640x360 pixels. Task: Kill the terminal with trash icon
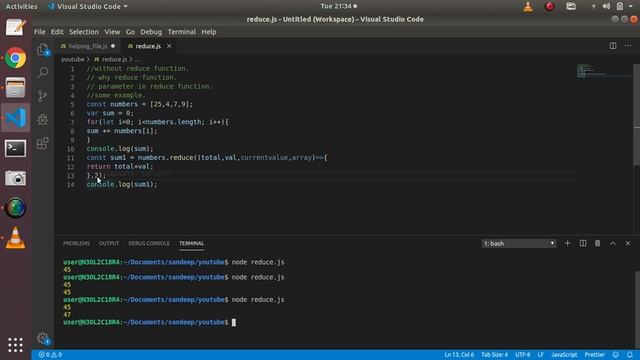[597, 243]
